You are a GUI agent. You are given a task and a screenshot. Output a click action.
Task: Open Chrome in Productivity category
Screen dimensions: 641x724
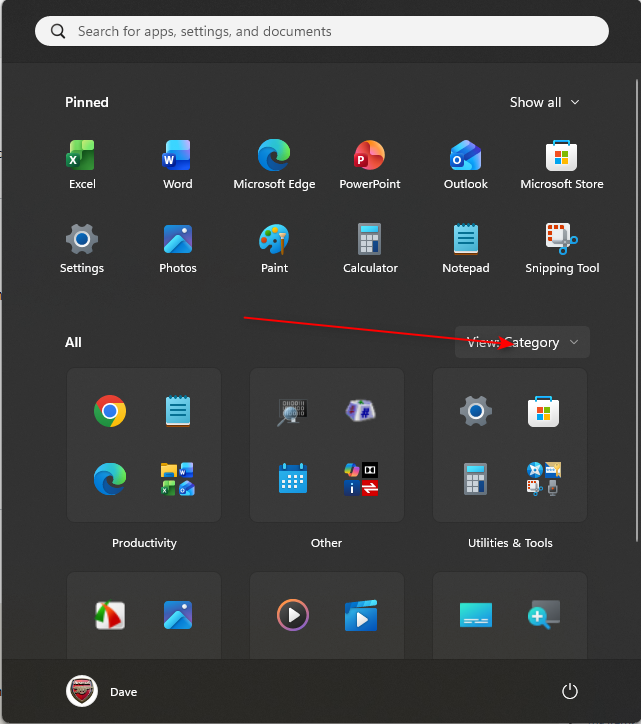(110, 411)
